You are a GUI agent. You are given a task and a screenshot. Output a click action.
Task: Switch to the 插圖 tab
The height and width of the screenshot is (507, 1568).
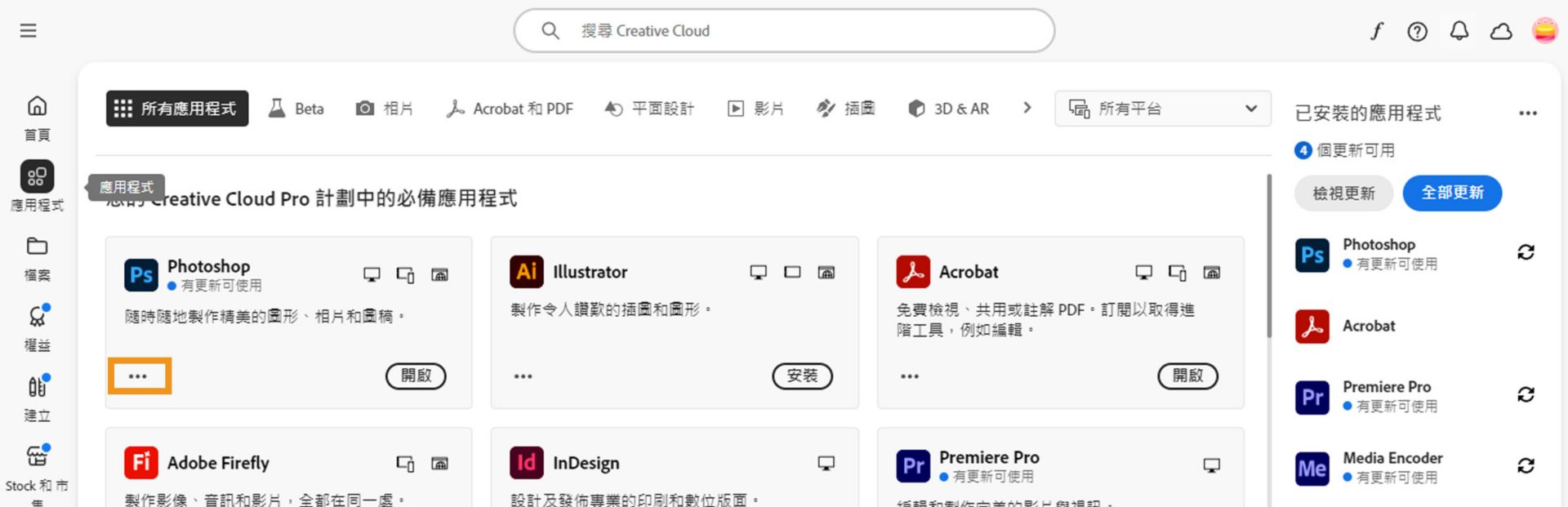coord(846,109)
